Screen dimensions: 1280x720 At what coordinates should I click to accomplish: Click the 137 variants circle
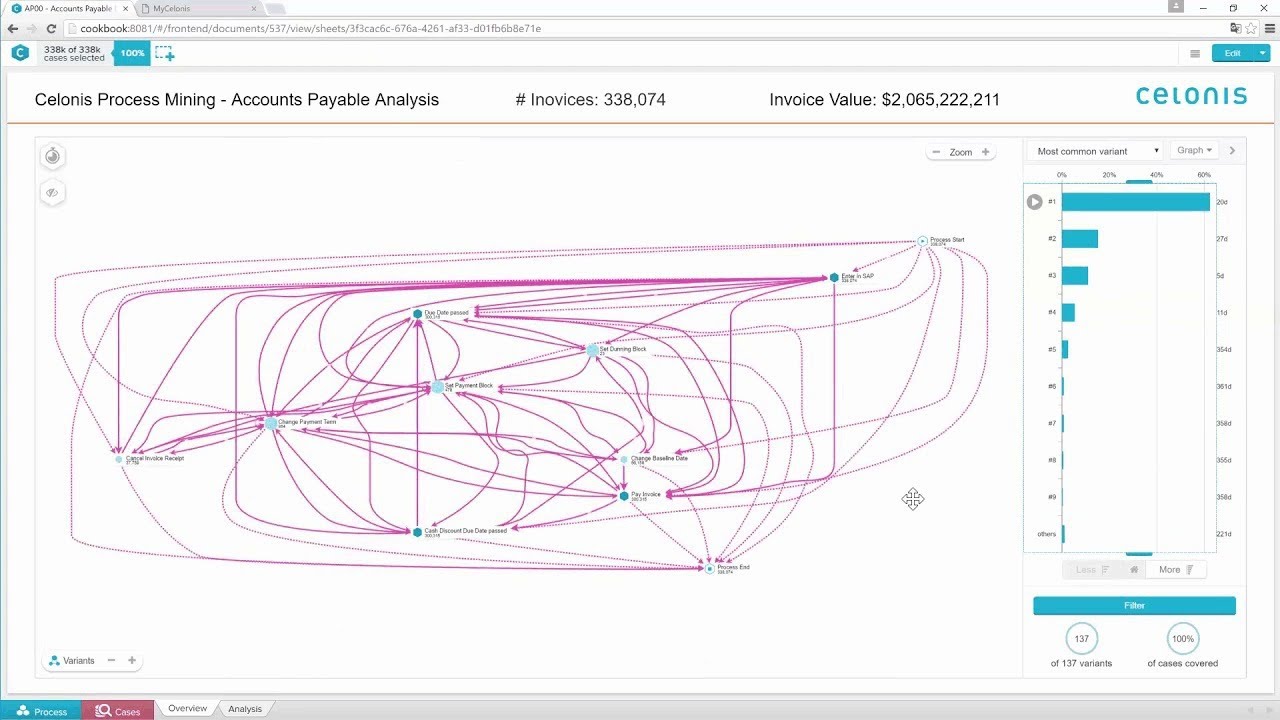(1081, 638)
